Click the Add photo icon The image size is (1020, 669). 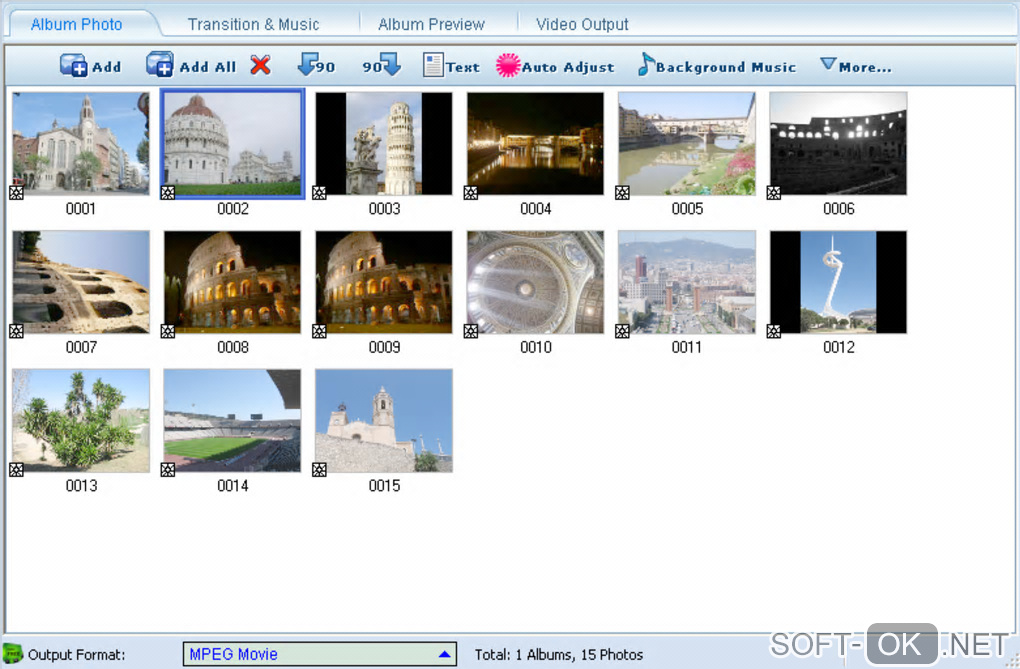(x=74, y=66)
